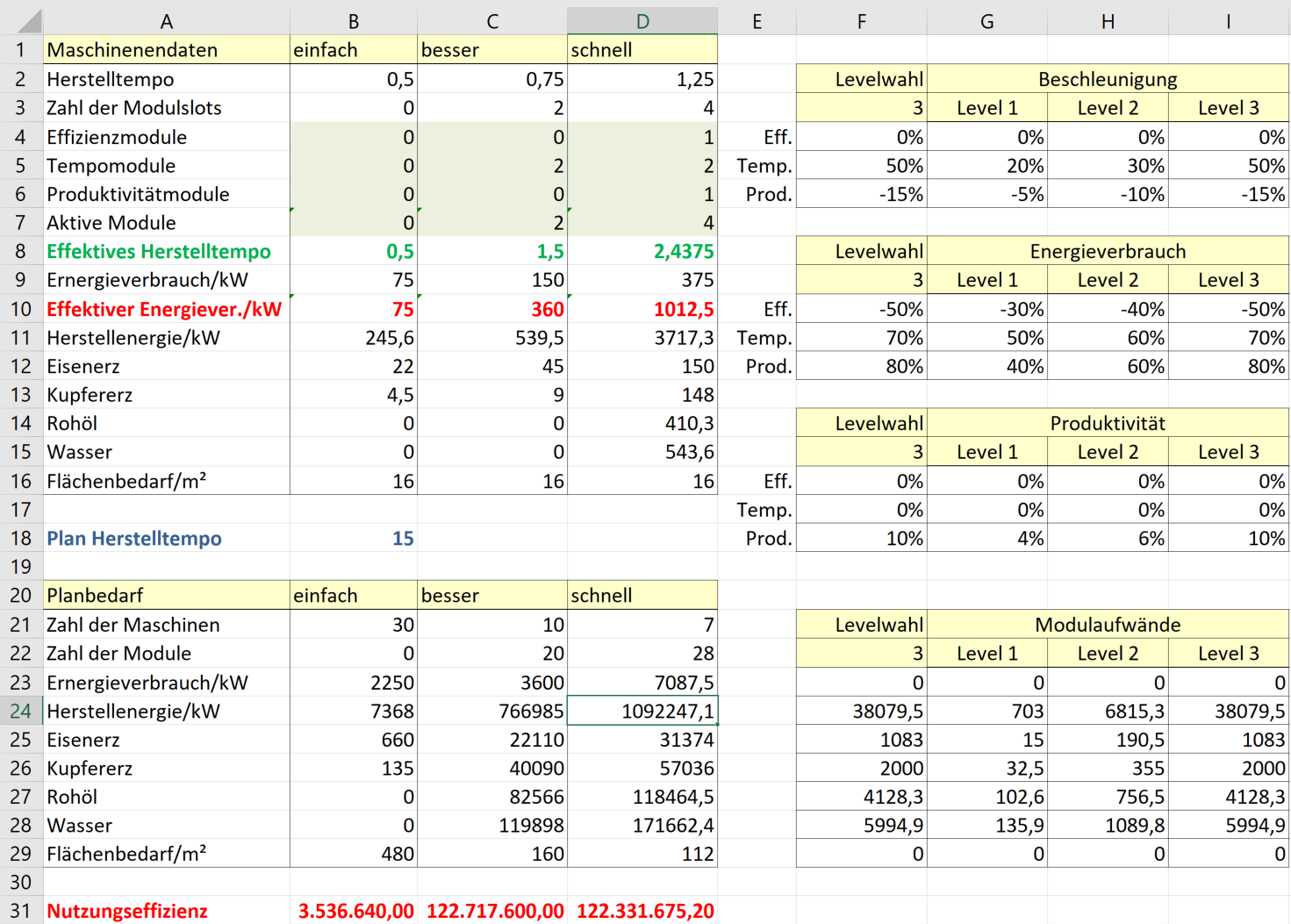1291x924 pixels.
Task: Click the row 24 header
Action: click(x=21, y=711)
